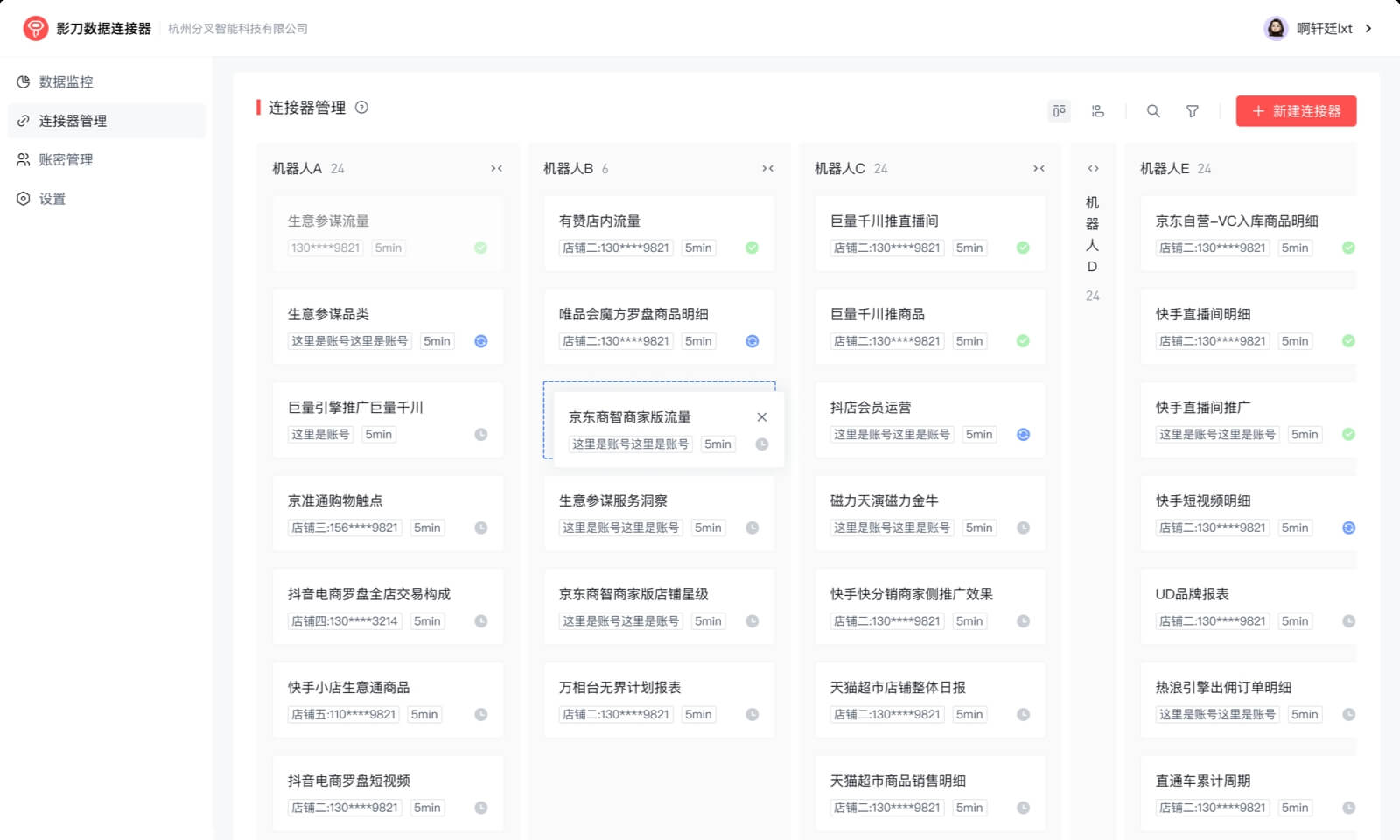
Task: Click help icon beside 连接器管理 title
Action: pos(361,108)
